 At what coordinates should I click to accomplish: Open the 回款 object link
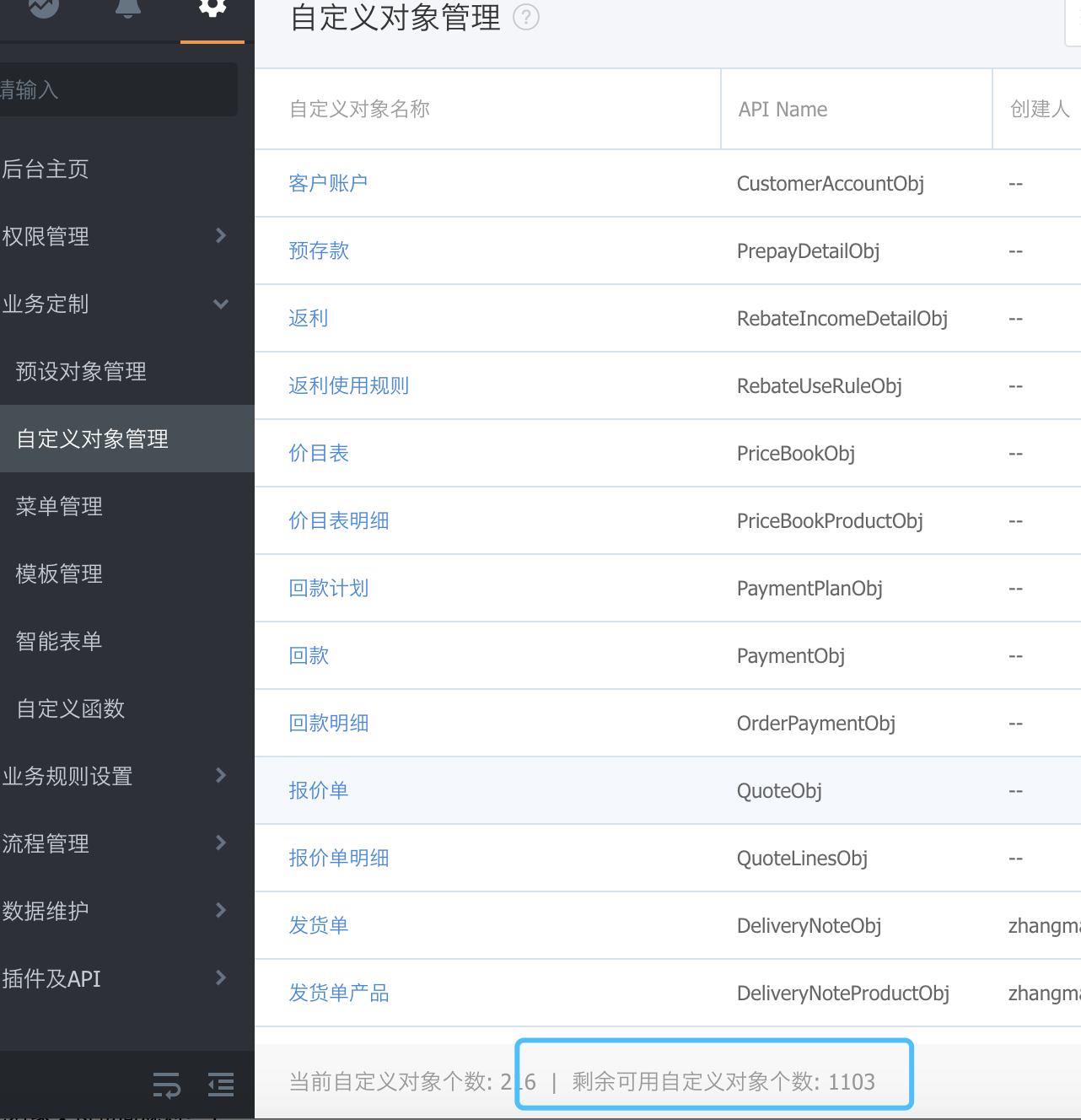coord(309,655)
